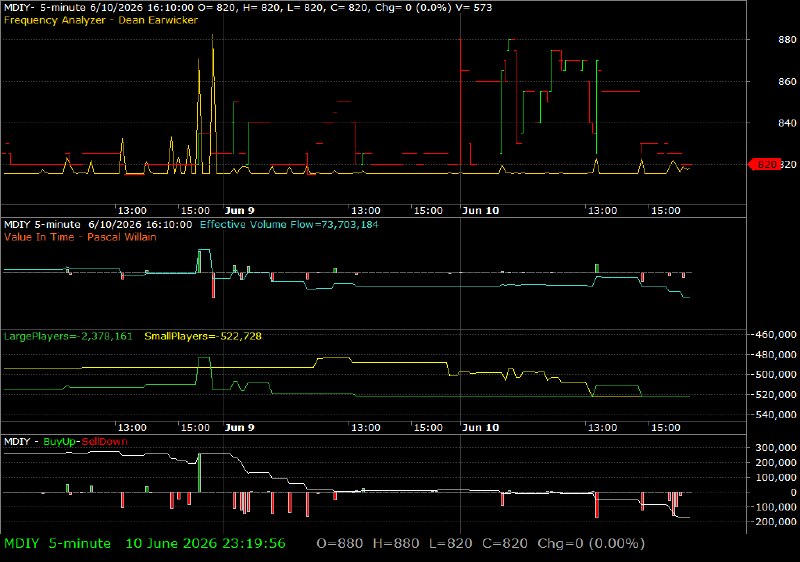This screenshot has height=562, width=800.
Task: Click "Jun 10" on the LargePlayers pane time axis
Action: pyautogui.click(x=480, y=427)
